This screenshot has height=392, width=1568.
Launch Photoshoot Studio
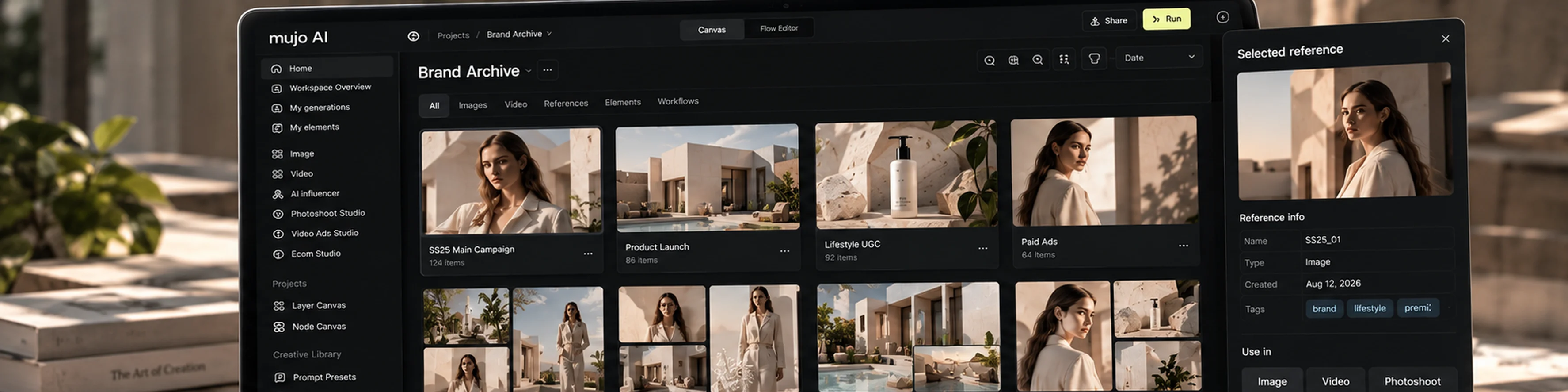[318, 213]
